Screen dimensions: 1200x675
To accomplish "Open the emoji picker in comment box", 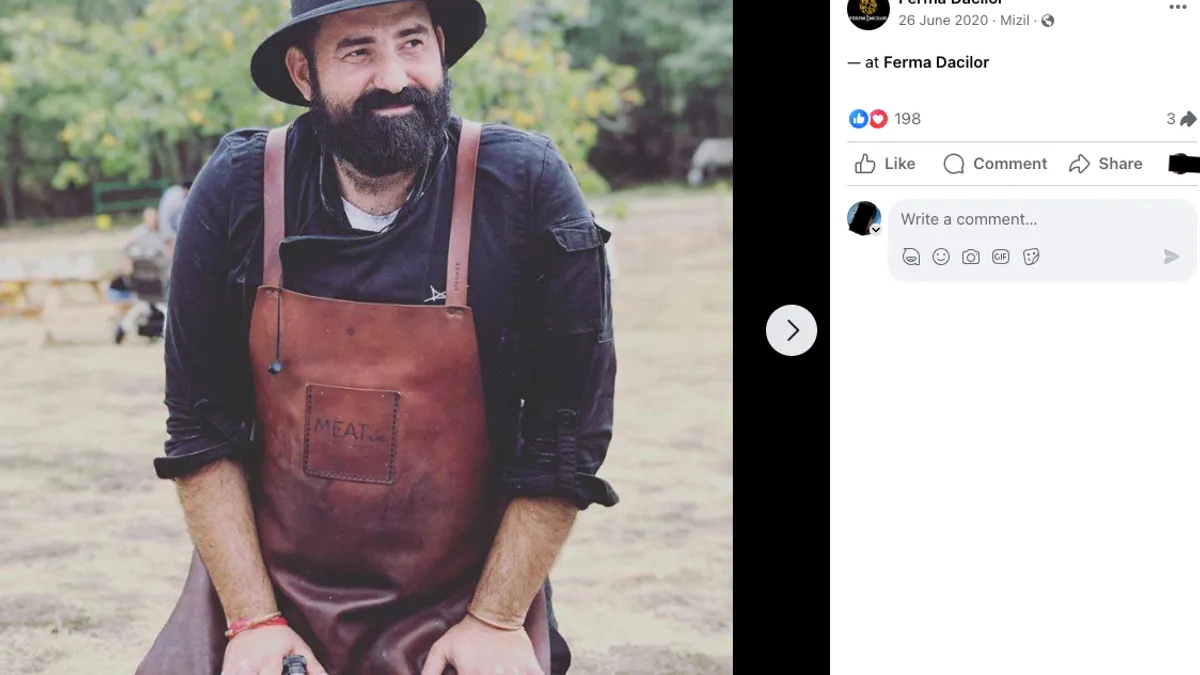I will pyautogui.click(x=941, y=257).
